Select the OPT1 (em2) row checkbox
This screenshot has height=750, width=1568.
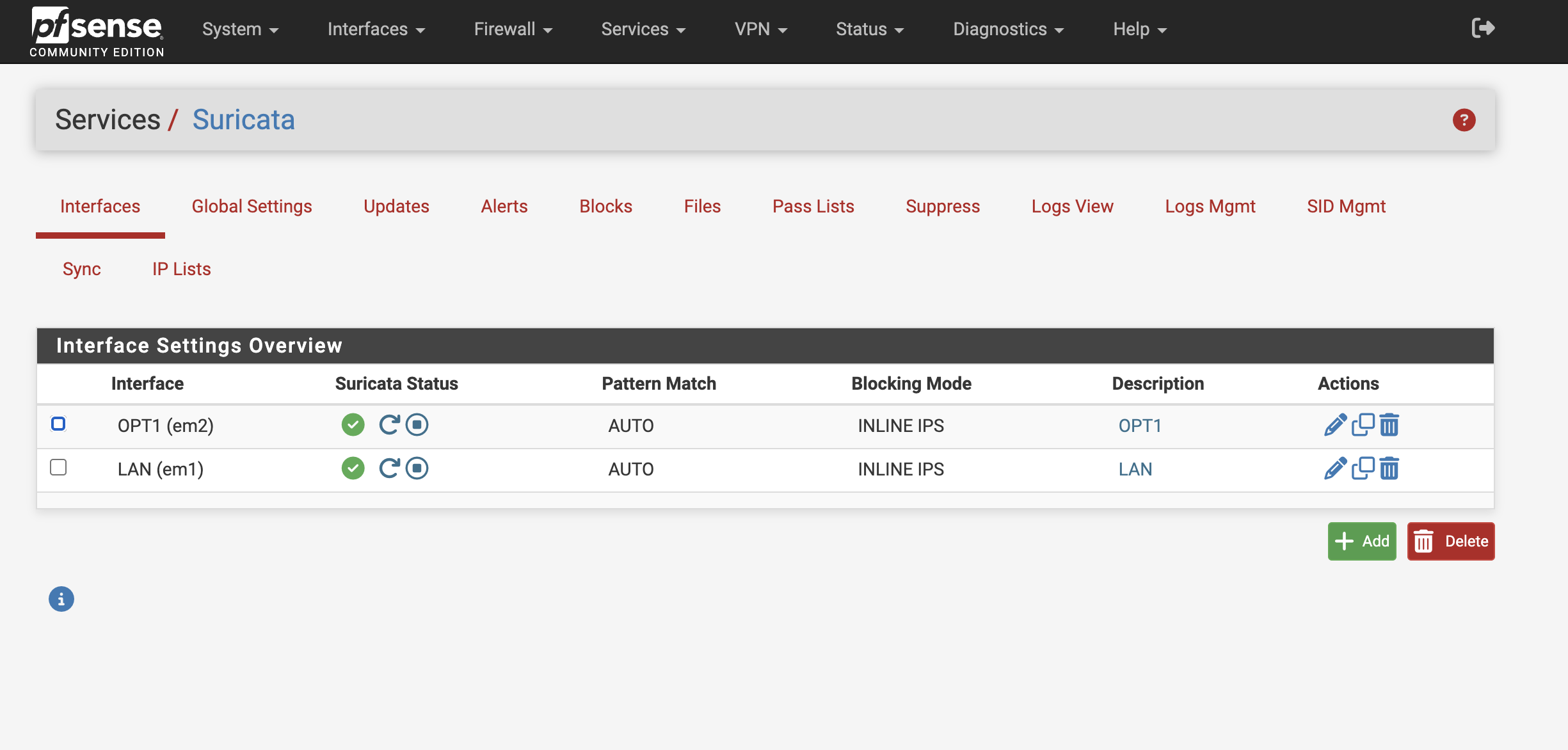coord(58,424)
